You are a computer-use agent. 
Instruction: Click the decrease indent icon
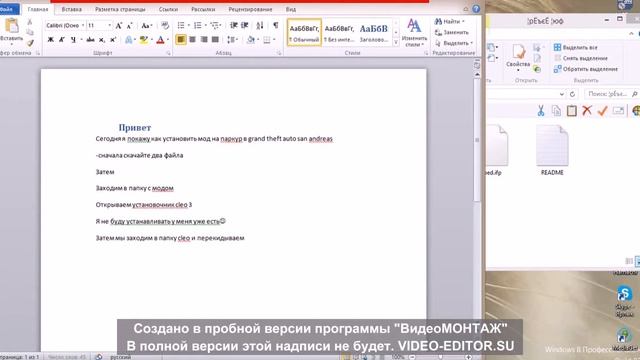tap(233, 26)
